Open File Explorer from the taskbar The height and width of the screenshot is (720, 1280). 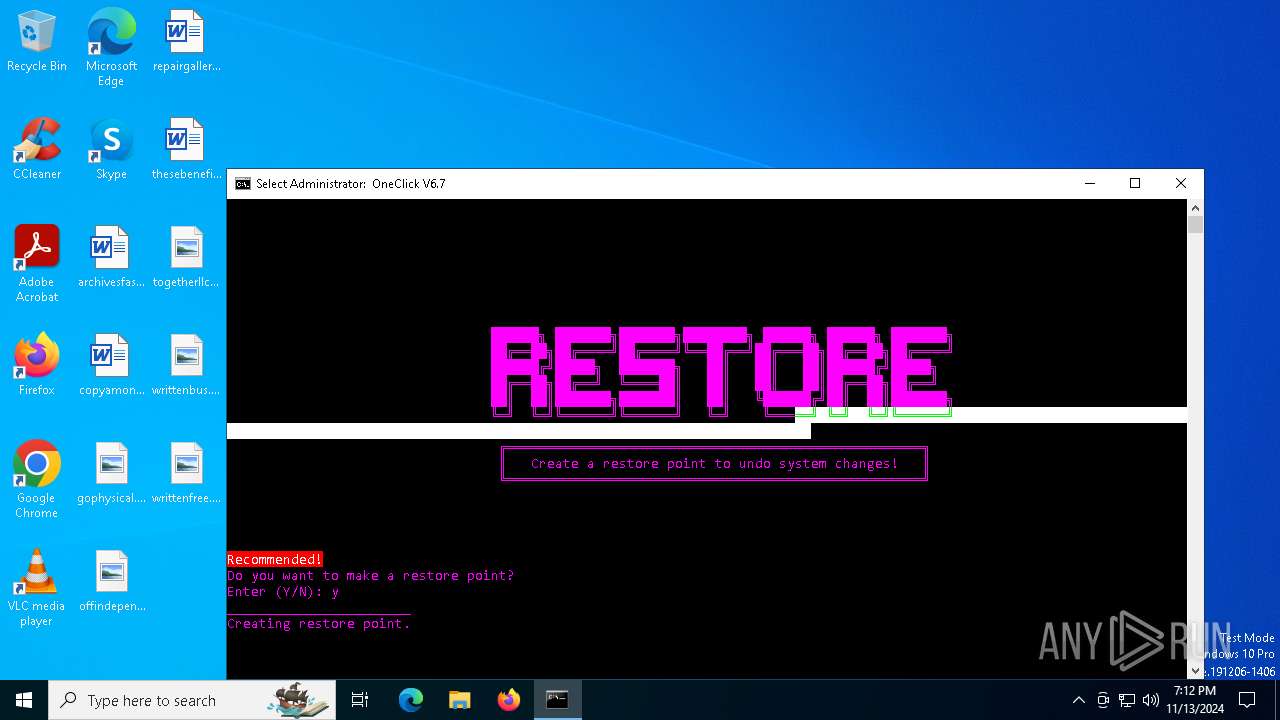459,700
